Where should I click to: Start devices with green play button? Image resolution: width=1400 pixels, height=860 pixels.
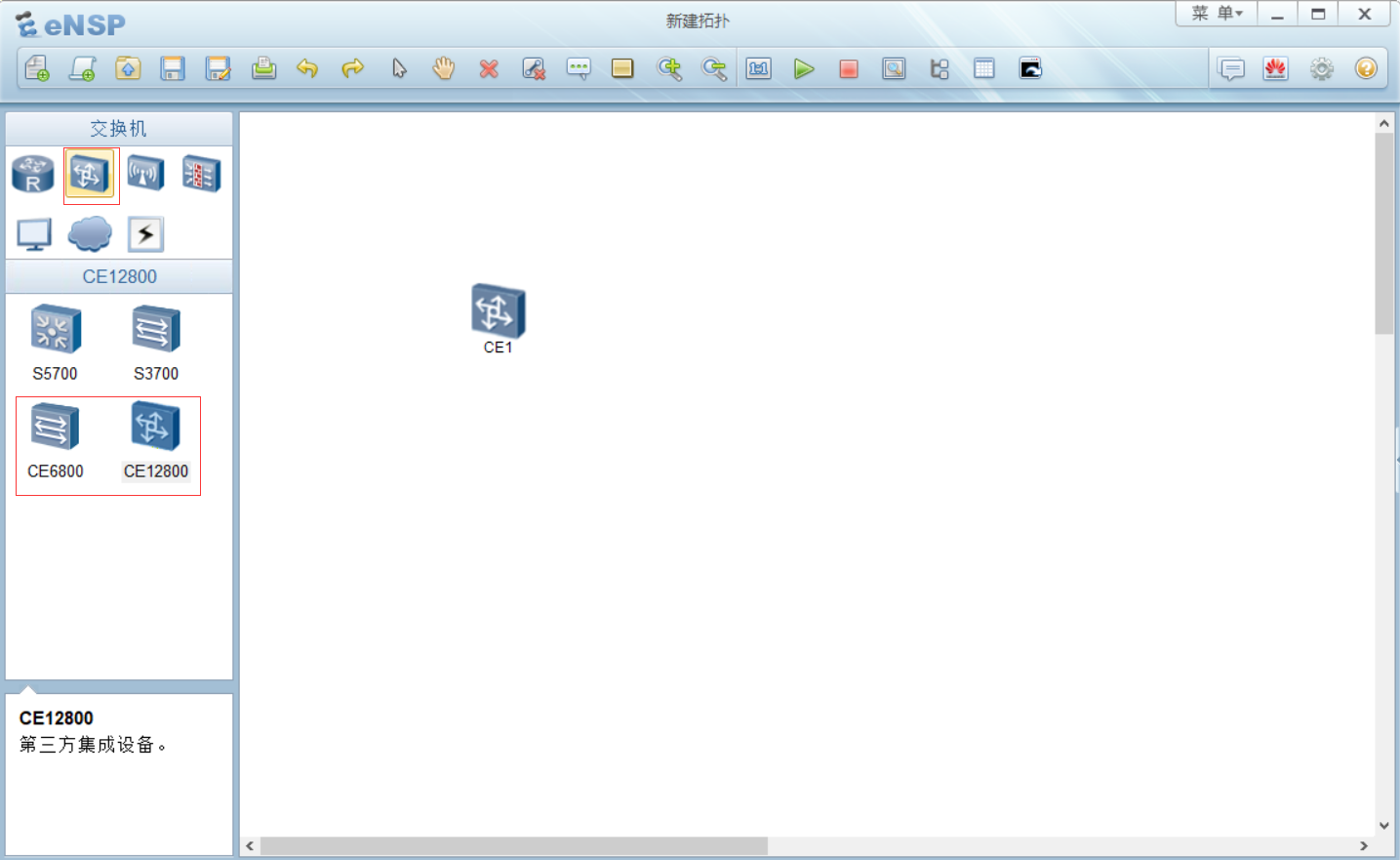pyautogui.click(x=804, y=68)
